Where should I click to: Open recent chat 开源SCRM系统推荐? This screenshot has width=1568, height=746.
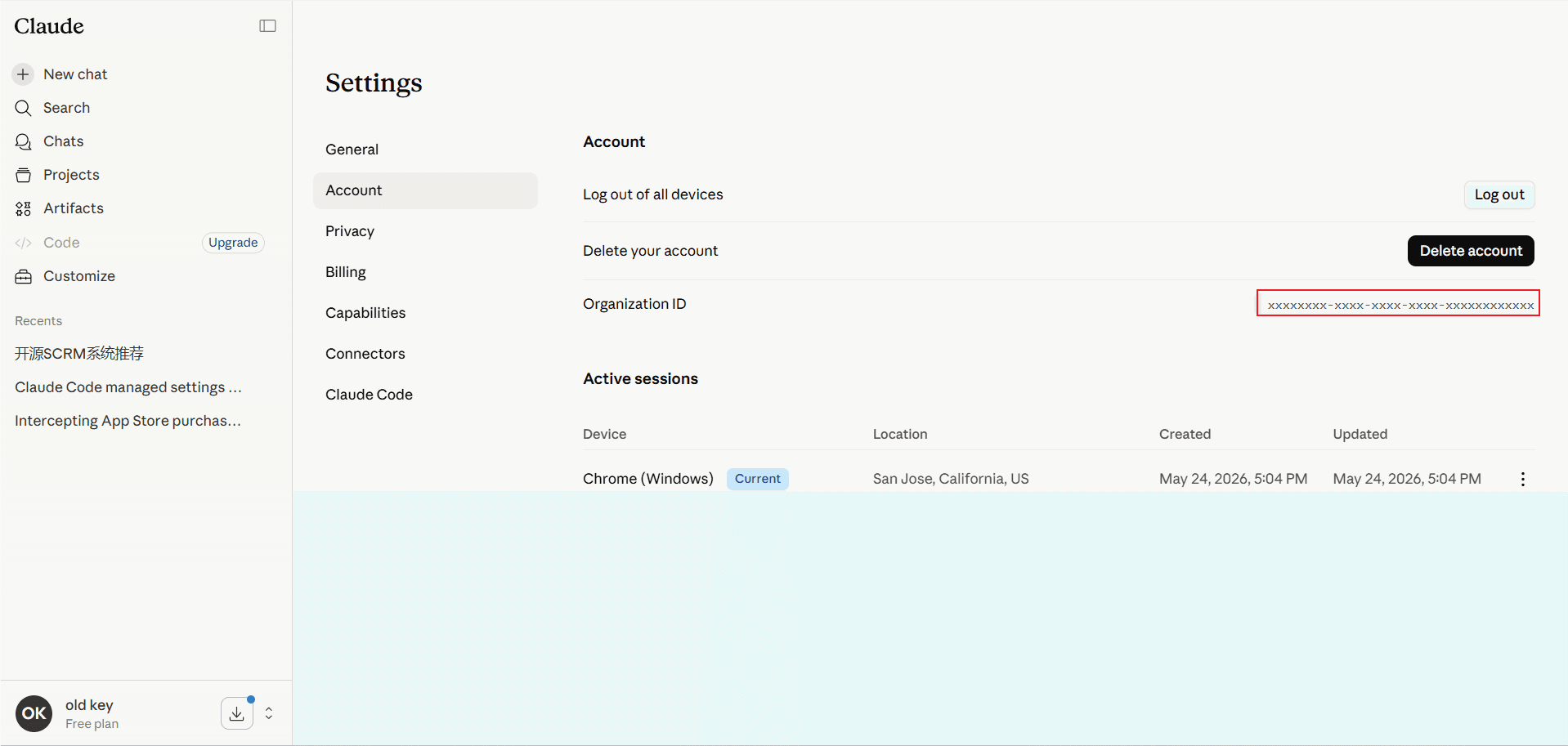(x=79, y=354)
